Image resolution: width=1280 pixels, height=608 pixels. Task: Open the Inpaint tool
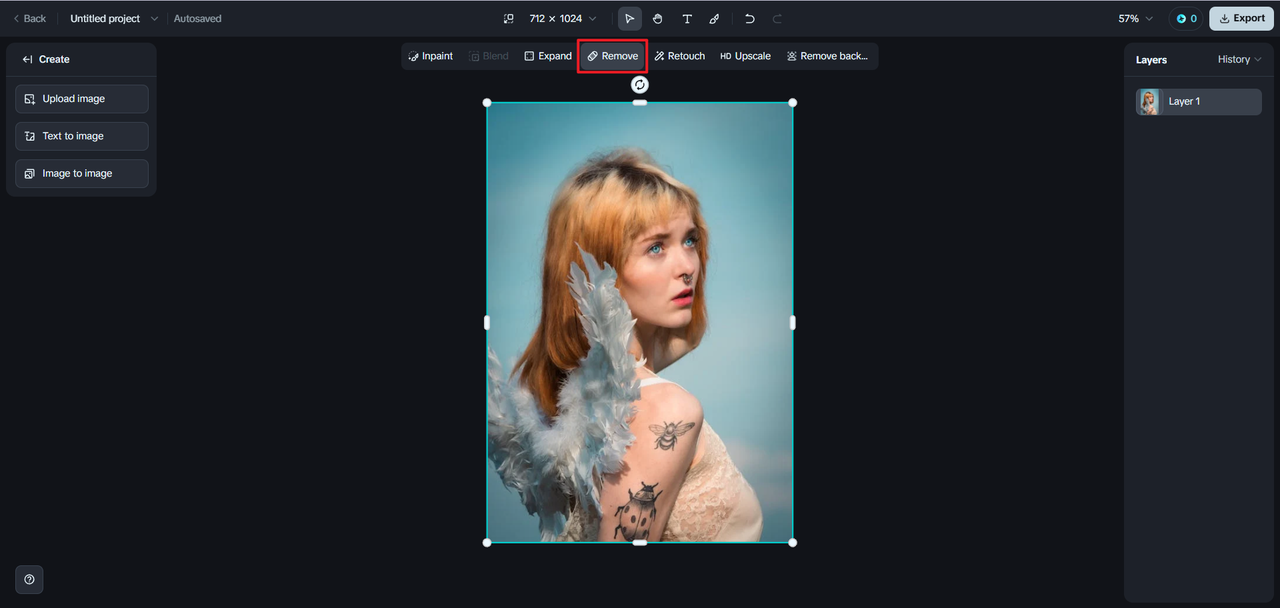click(x=431, y=56)
